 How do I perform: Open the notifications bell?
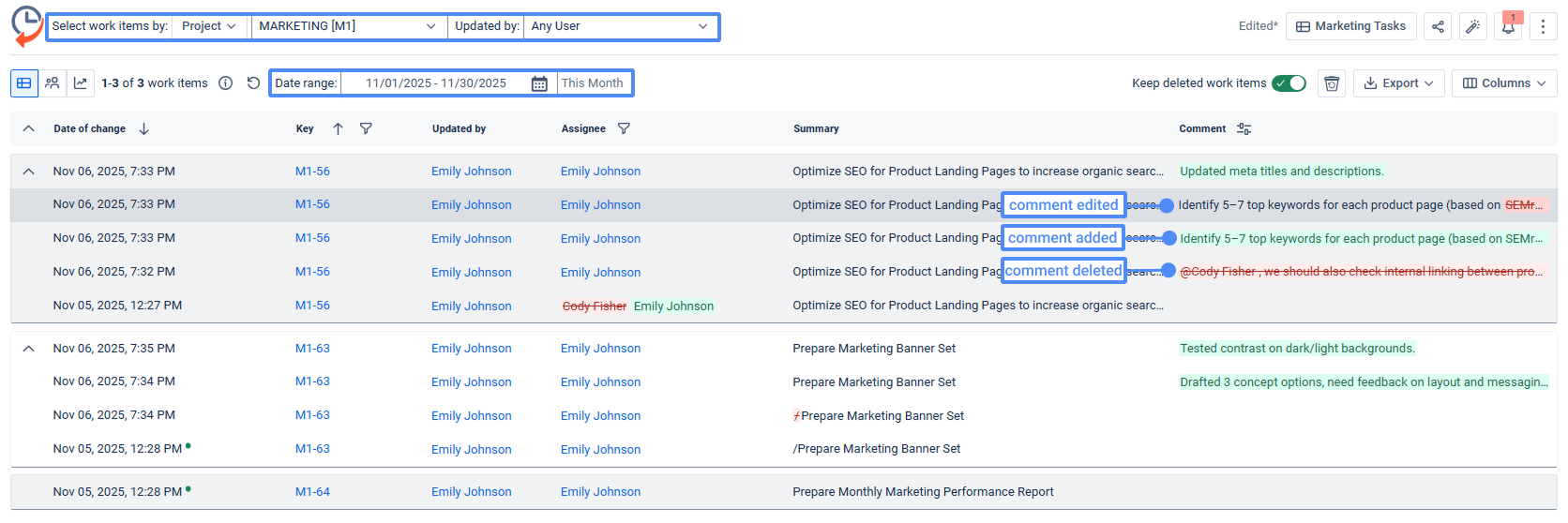1508,26
